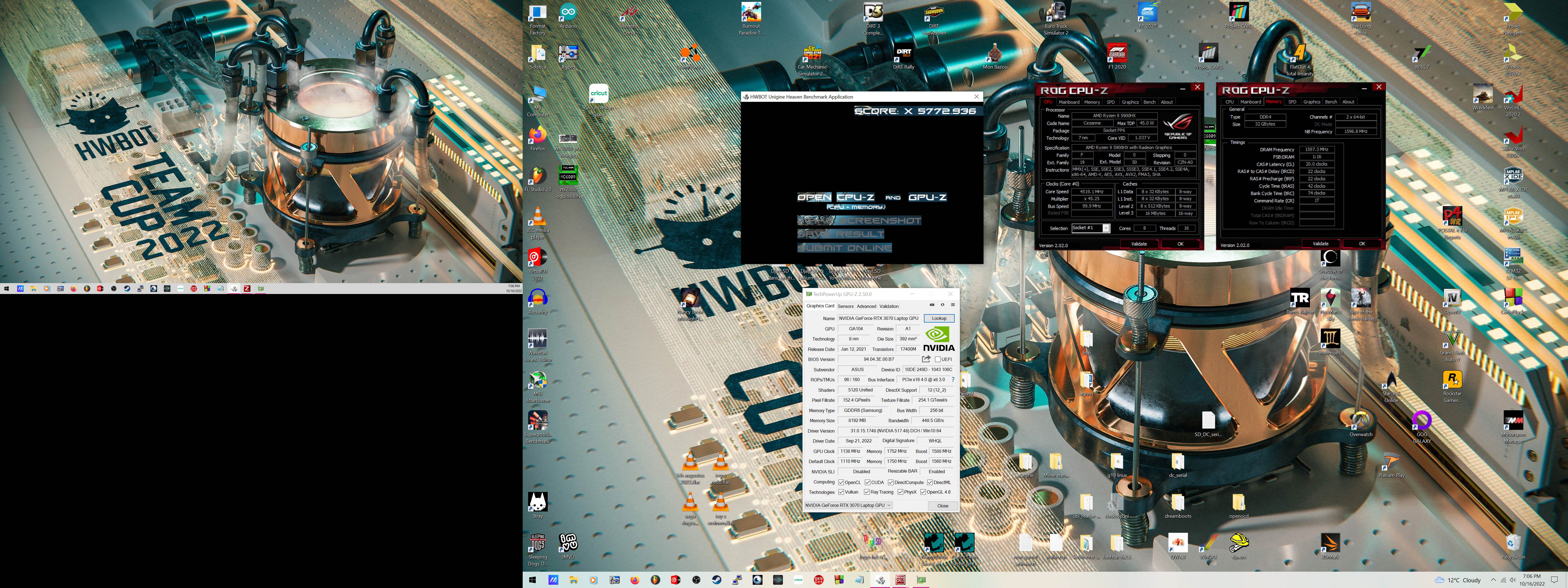The image size is (1568, 588).
Task: Toggle the DirectCompute checkbox
Action: click(890, 482)
